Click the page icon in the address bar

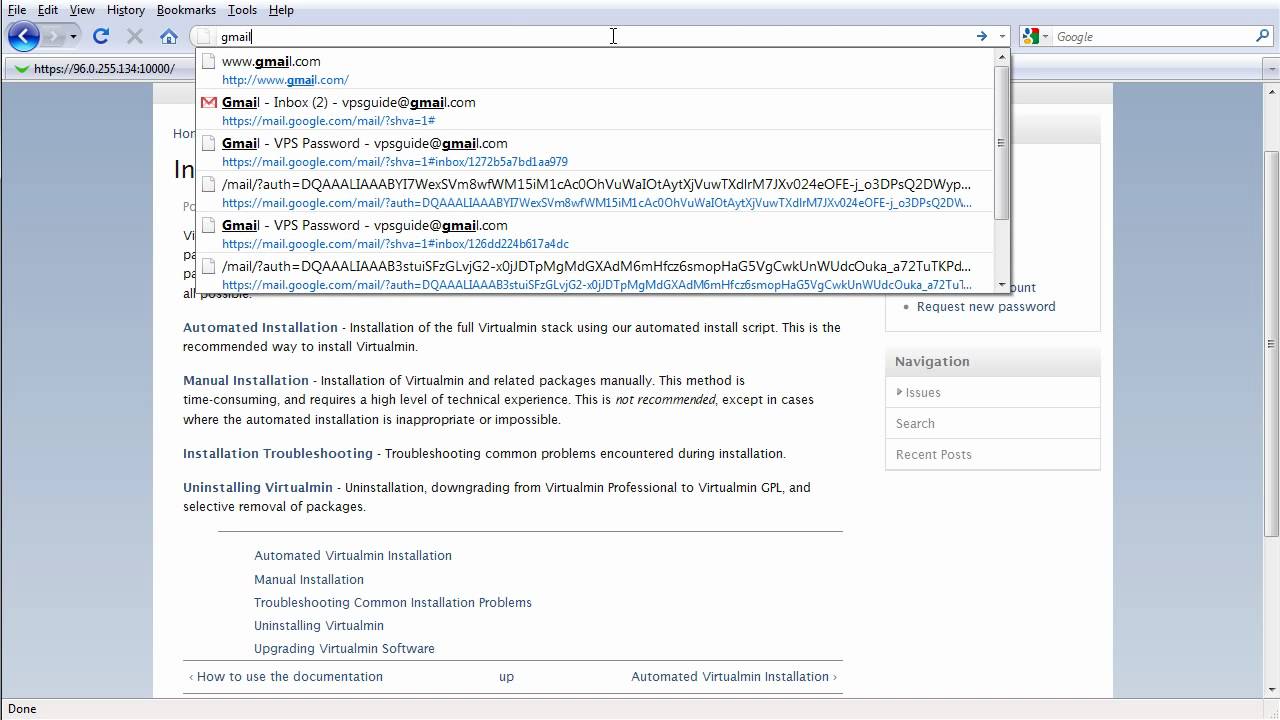click(x=204, y=37)
